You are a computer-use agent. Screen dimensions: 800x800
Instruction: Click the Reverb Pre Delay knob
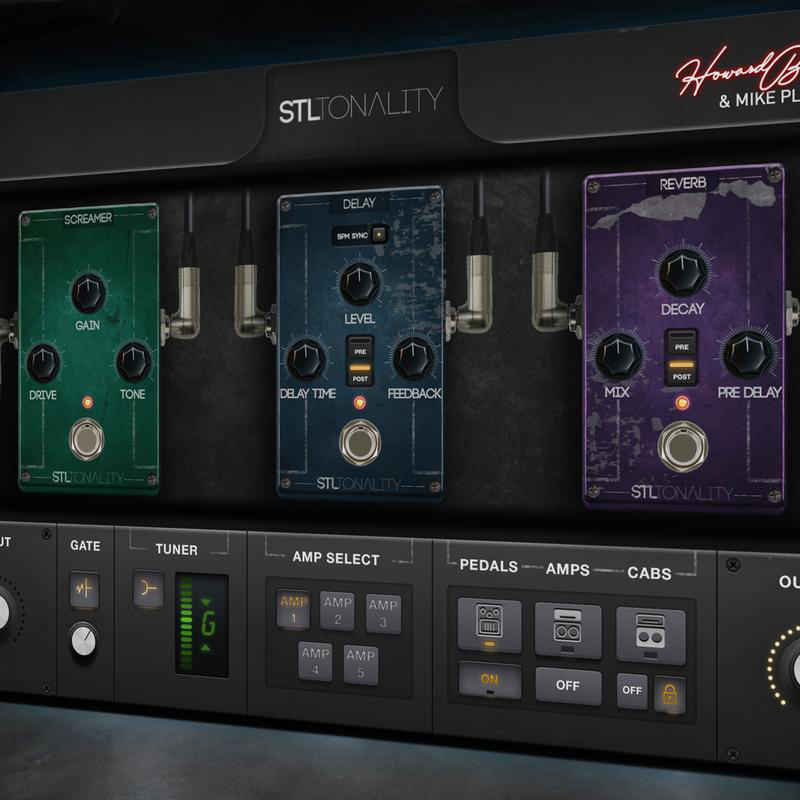747,354
